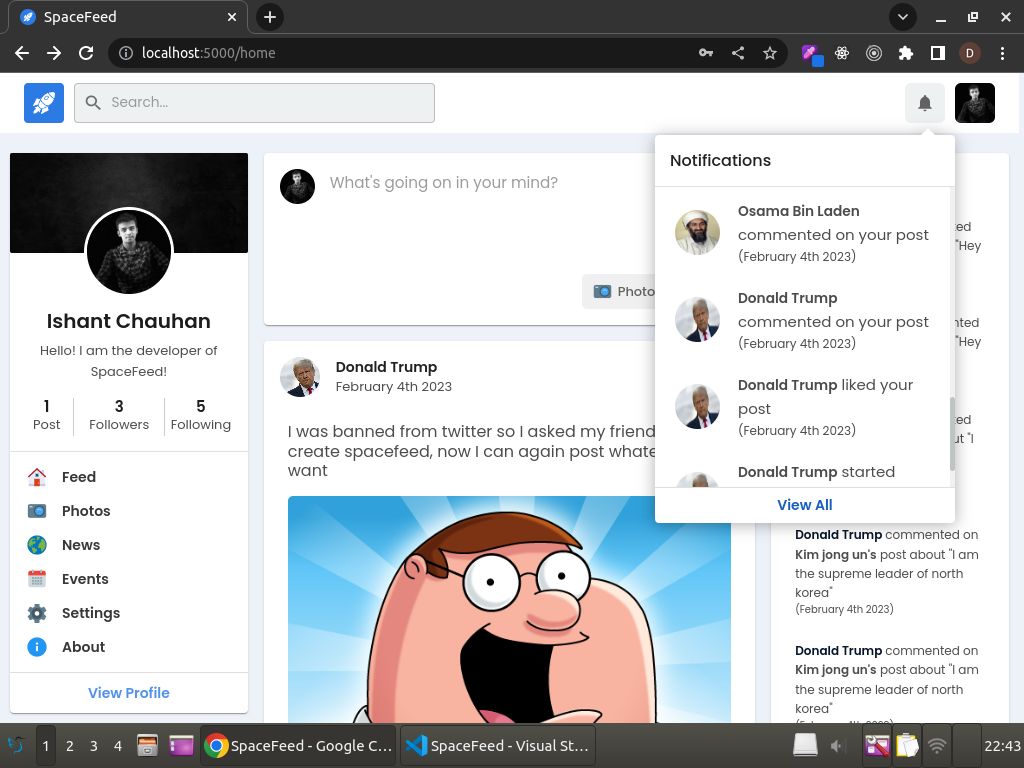Click the search magnifier icon

point(93,103)
